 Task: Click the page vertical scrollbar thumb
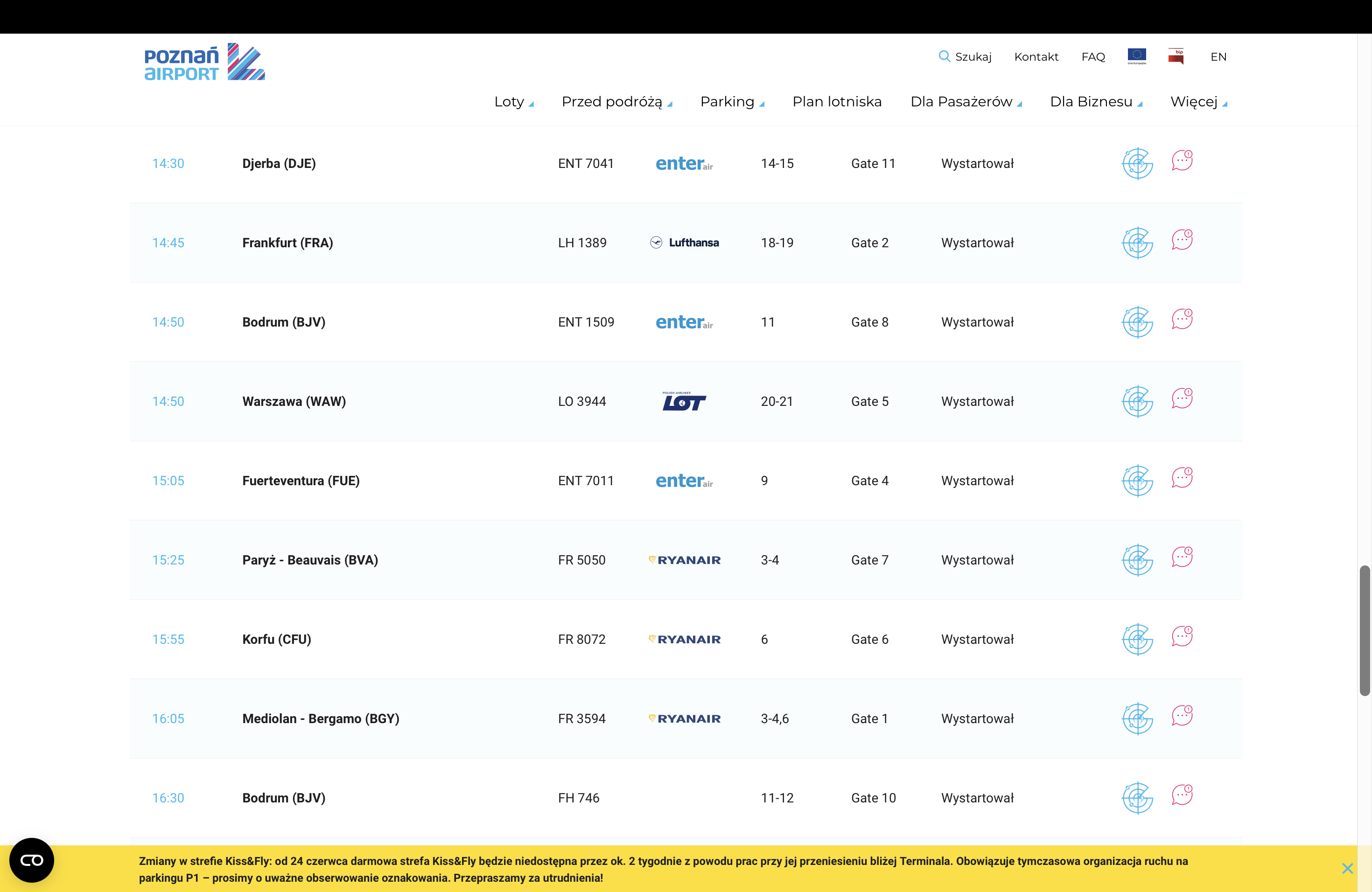tap(1365, 630)
